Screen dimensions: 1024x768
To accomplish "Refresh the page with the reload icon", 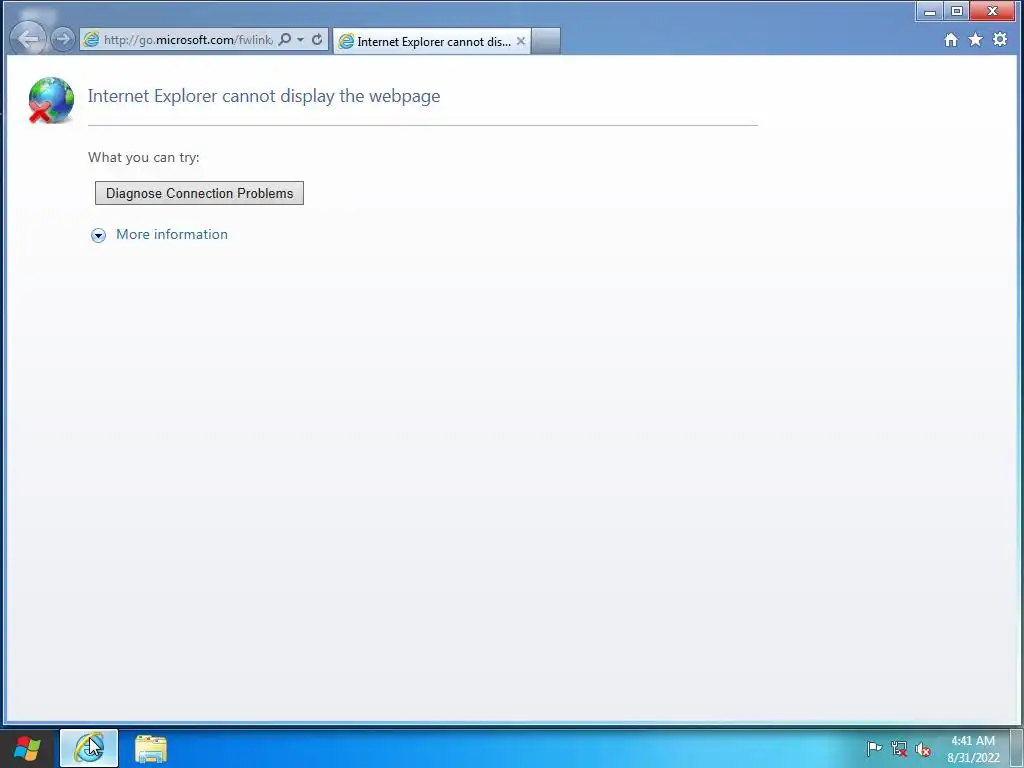I will point(317,39).
